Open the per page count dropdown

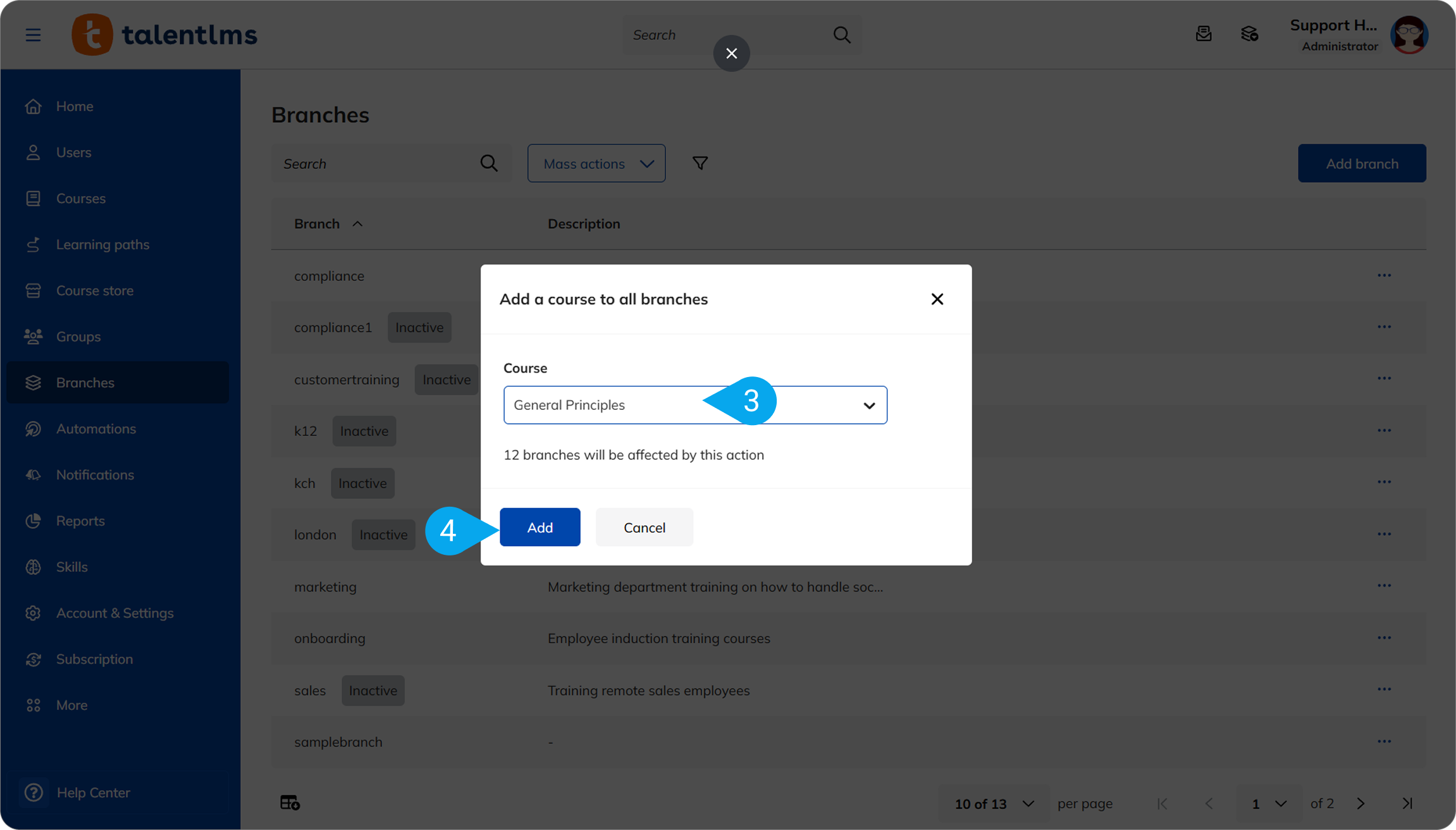click(993, 803)
